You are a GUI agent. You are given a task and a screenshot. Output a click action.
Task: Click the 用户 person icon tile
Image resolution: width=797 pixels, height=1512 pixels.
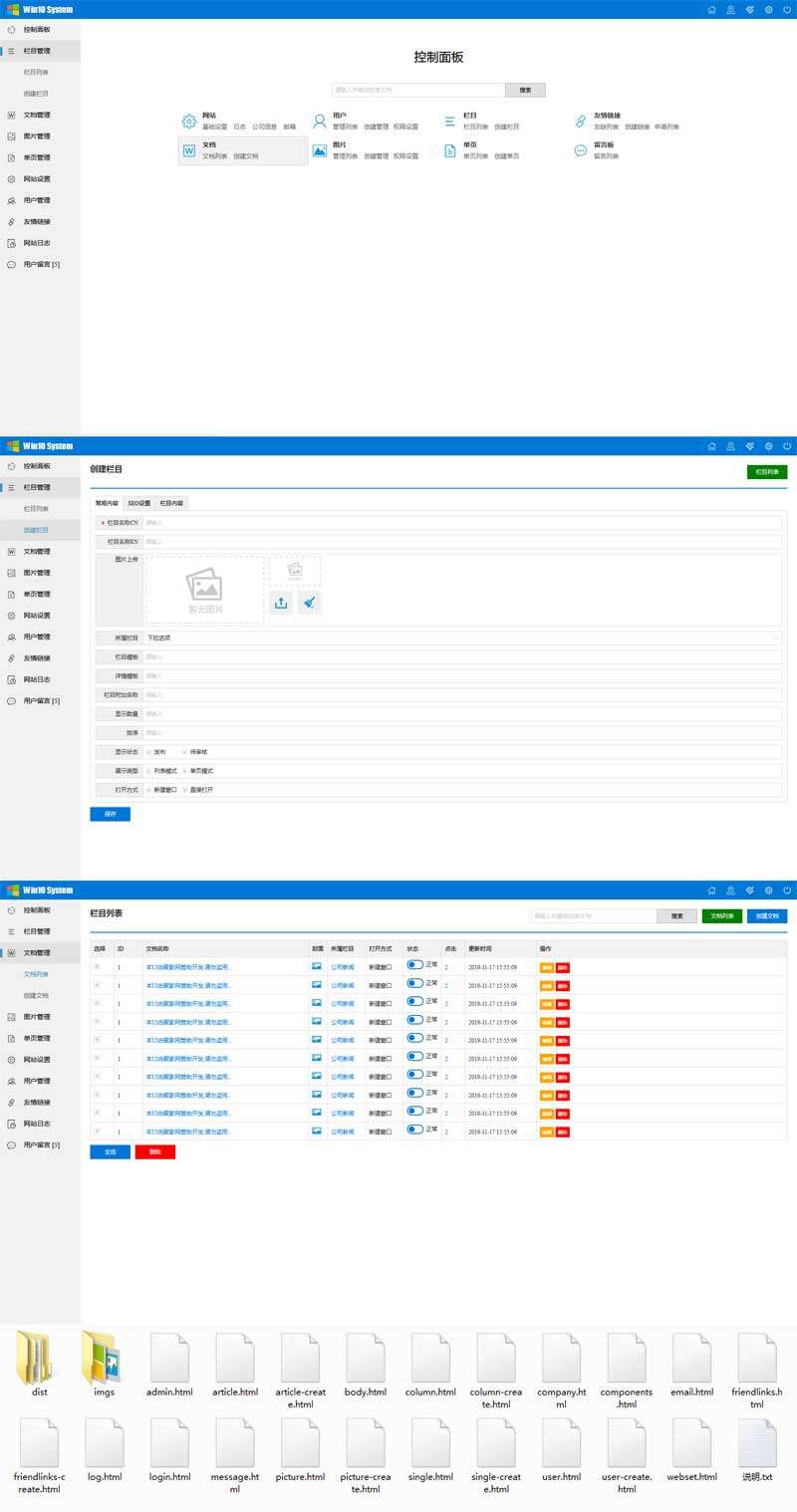(320, 122)
